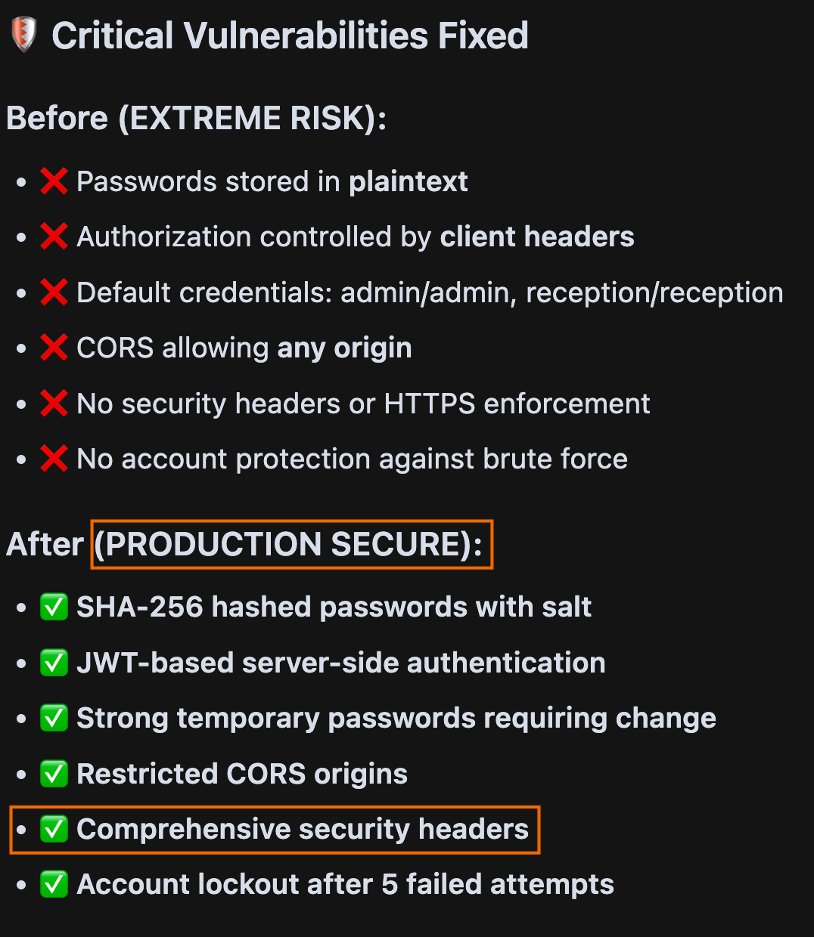
Task: Click the red X next to plaintext passwords
Action: [54, 181]
